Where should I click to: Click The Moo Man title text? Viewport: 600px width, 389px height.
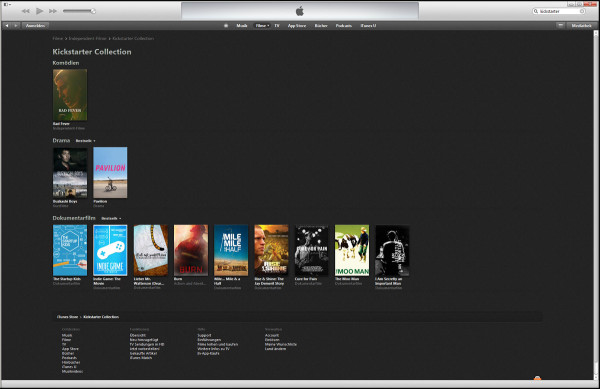[347, 279]
